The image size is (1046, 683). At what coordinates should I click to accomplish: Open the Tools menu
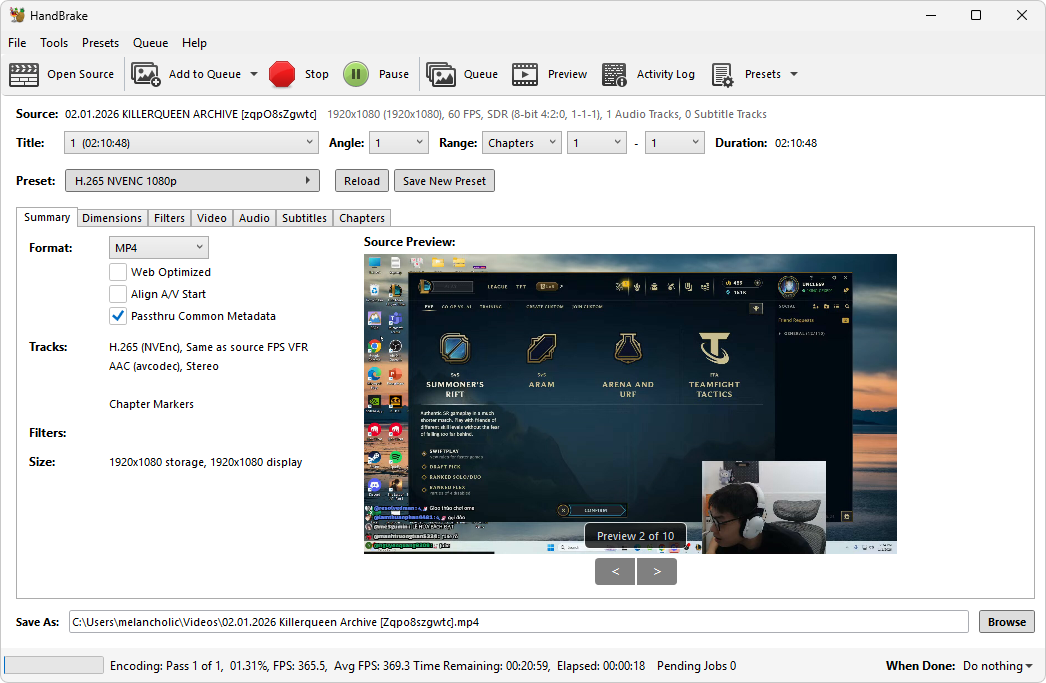click(x=54, y=43)
